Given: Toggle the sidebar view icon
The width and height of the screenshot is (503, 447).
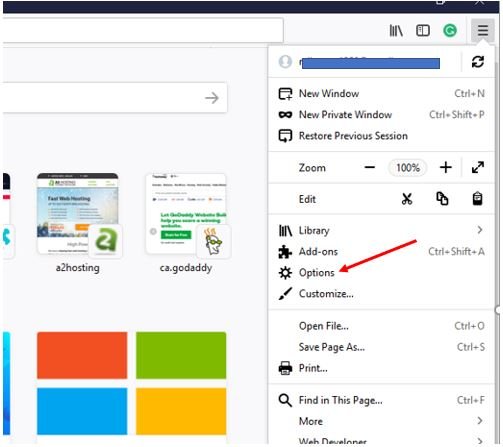Looking at the screenshot, I should 423,31.
